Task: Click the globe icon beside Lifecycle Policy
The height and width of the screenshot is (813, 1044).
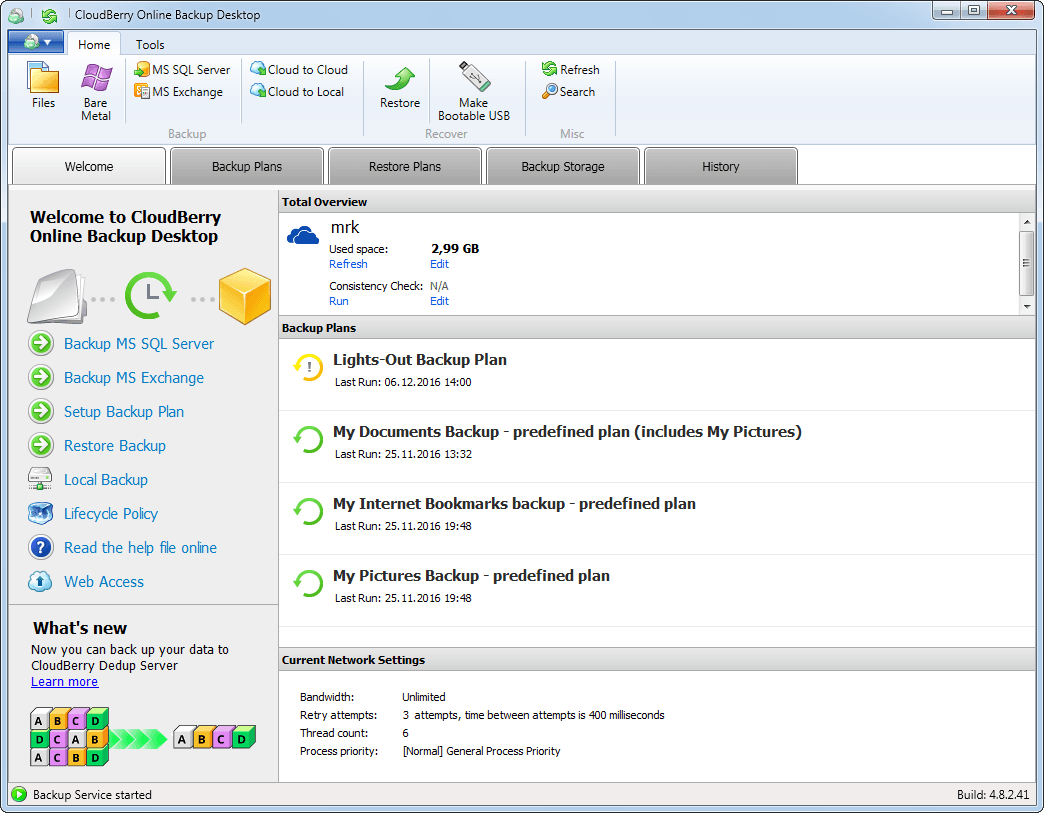Action: (41, 513)
